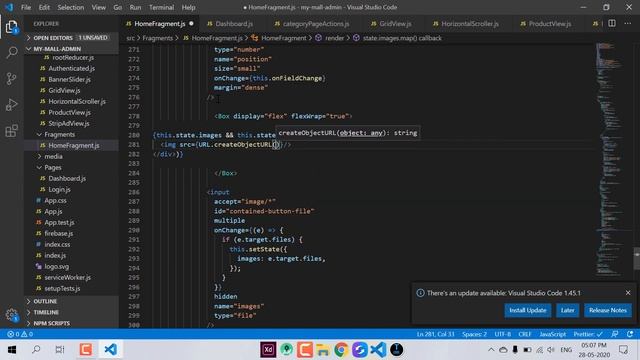Open the Selection menu
Image resolution: width=640 pixels, height=360 pixels.
71,7
